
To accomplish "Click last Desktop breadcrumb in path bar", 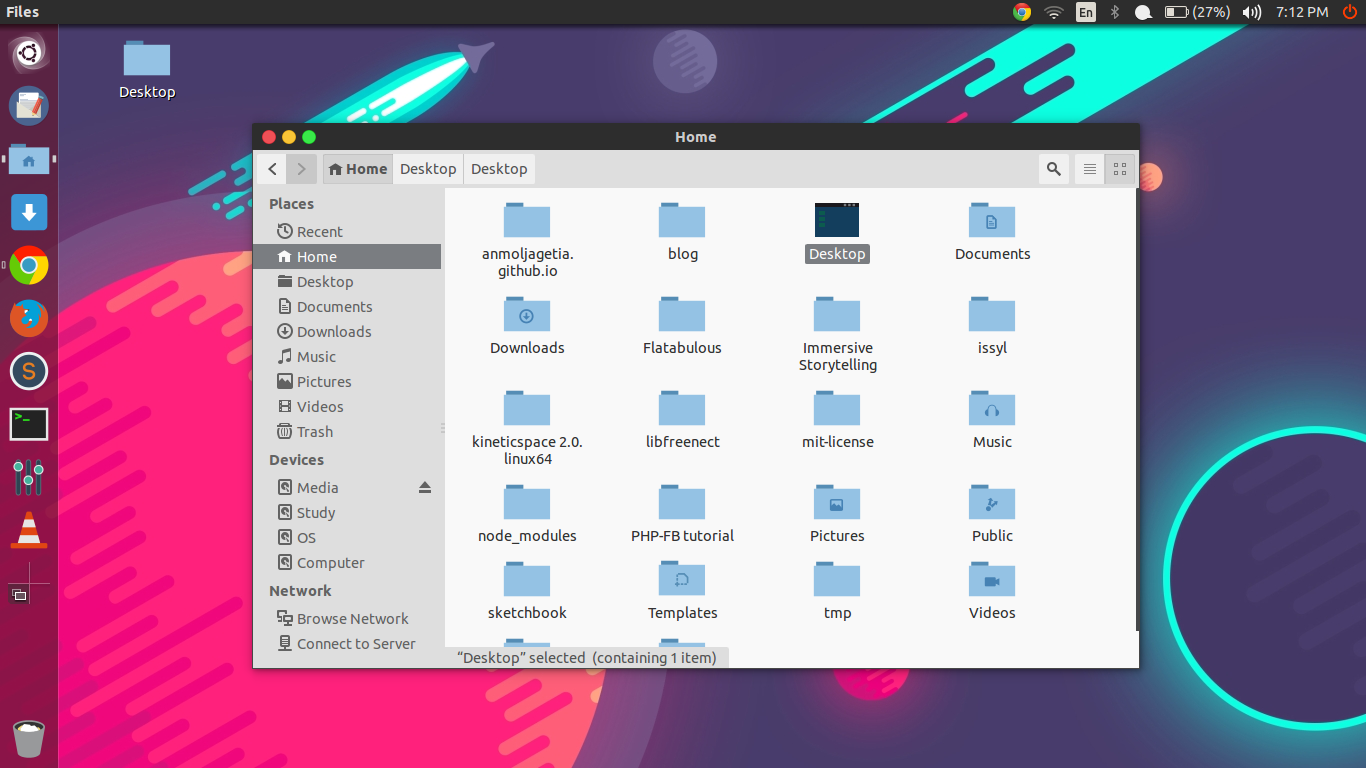I will click(x=499, y=169).
